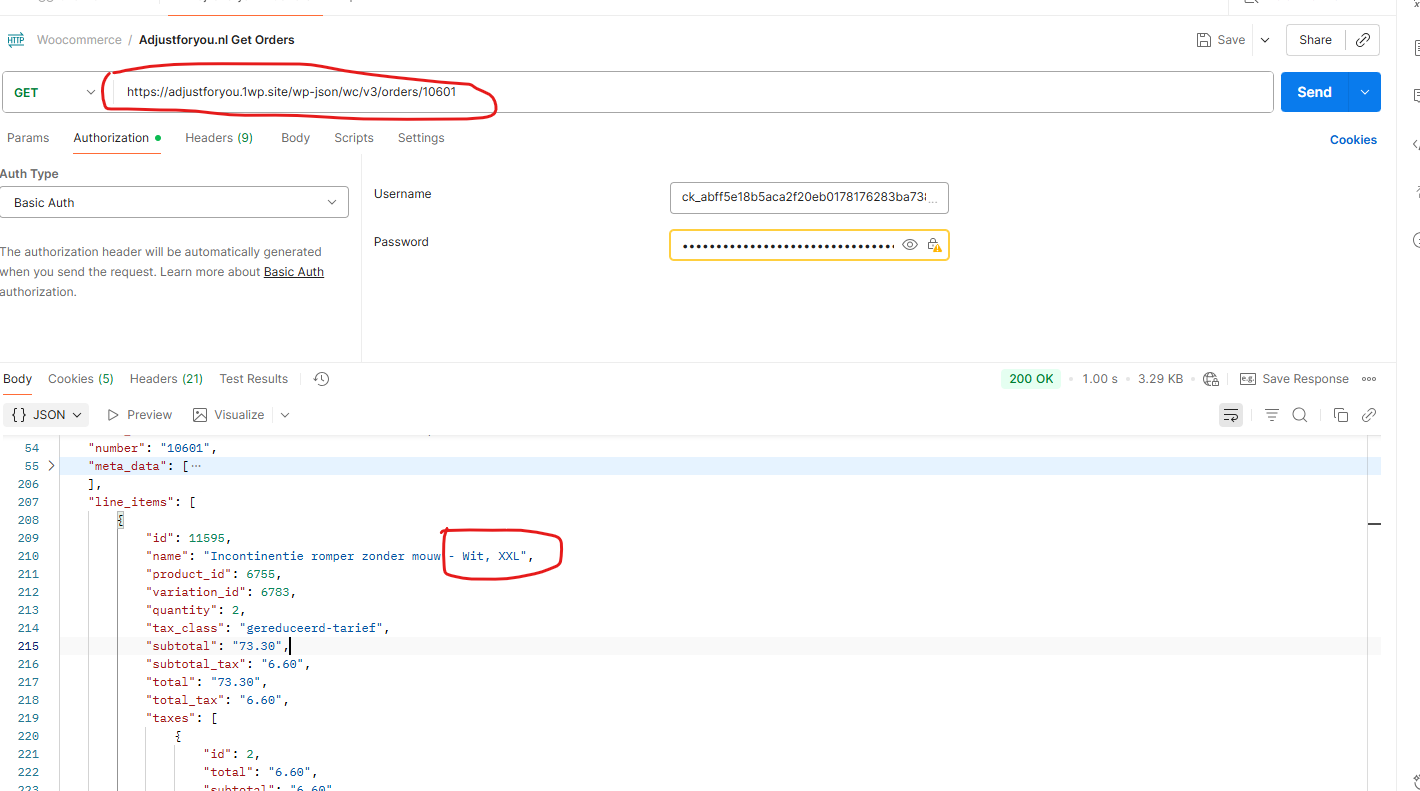Search the response with magnifier icon

pyautogui.click(x=1300, y=415)
